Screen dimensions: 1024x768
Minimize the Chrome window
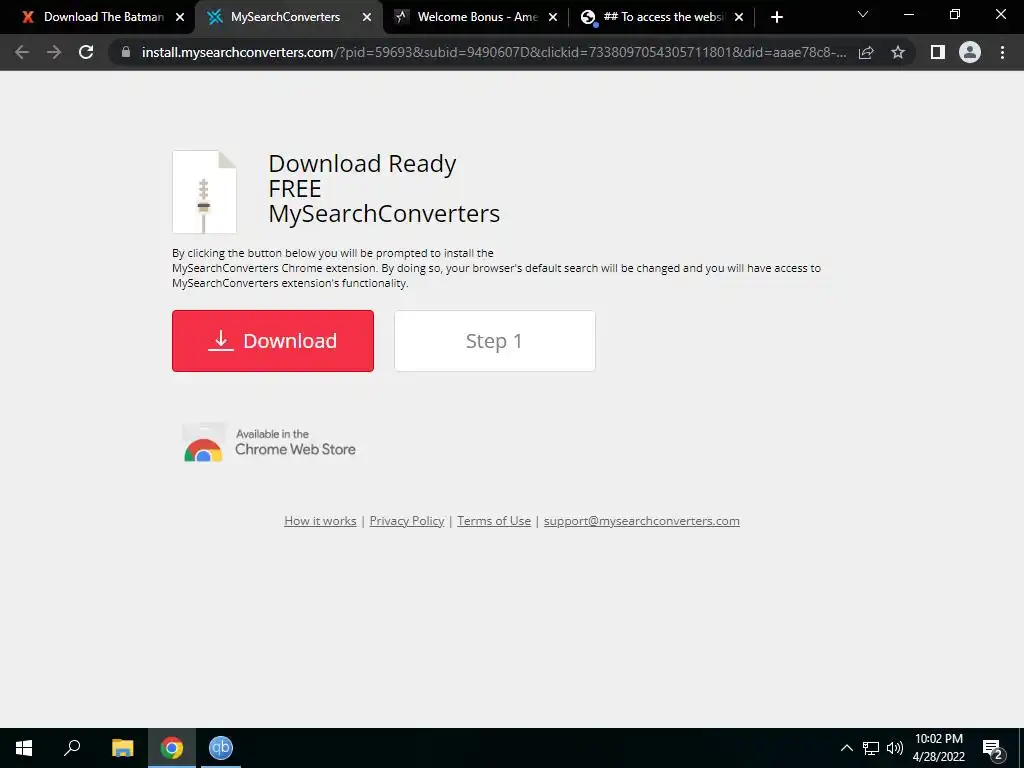[908, 14]
